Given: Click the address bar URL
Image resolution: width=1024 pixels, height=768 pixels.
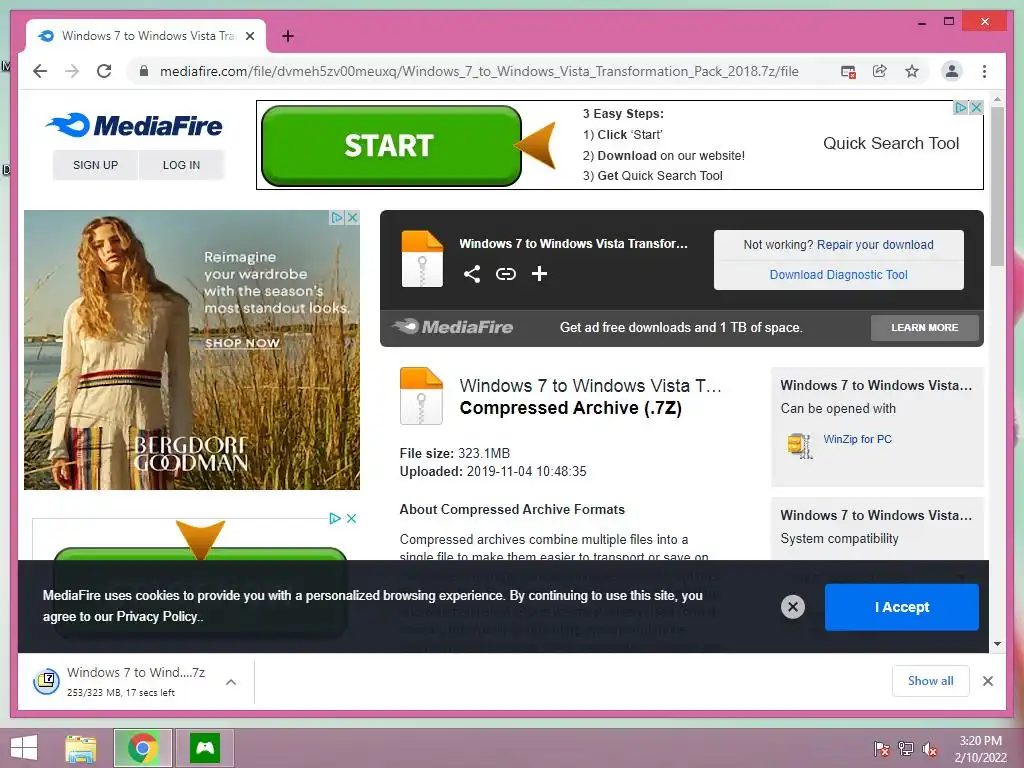Looking at the screenshot, I should pyautogui.click(x=479, y=71).
